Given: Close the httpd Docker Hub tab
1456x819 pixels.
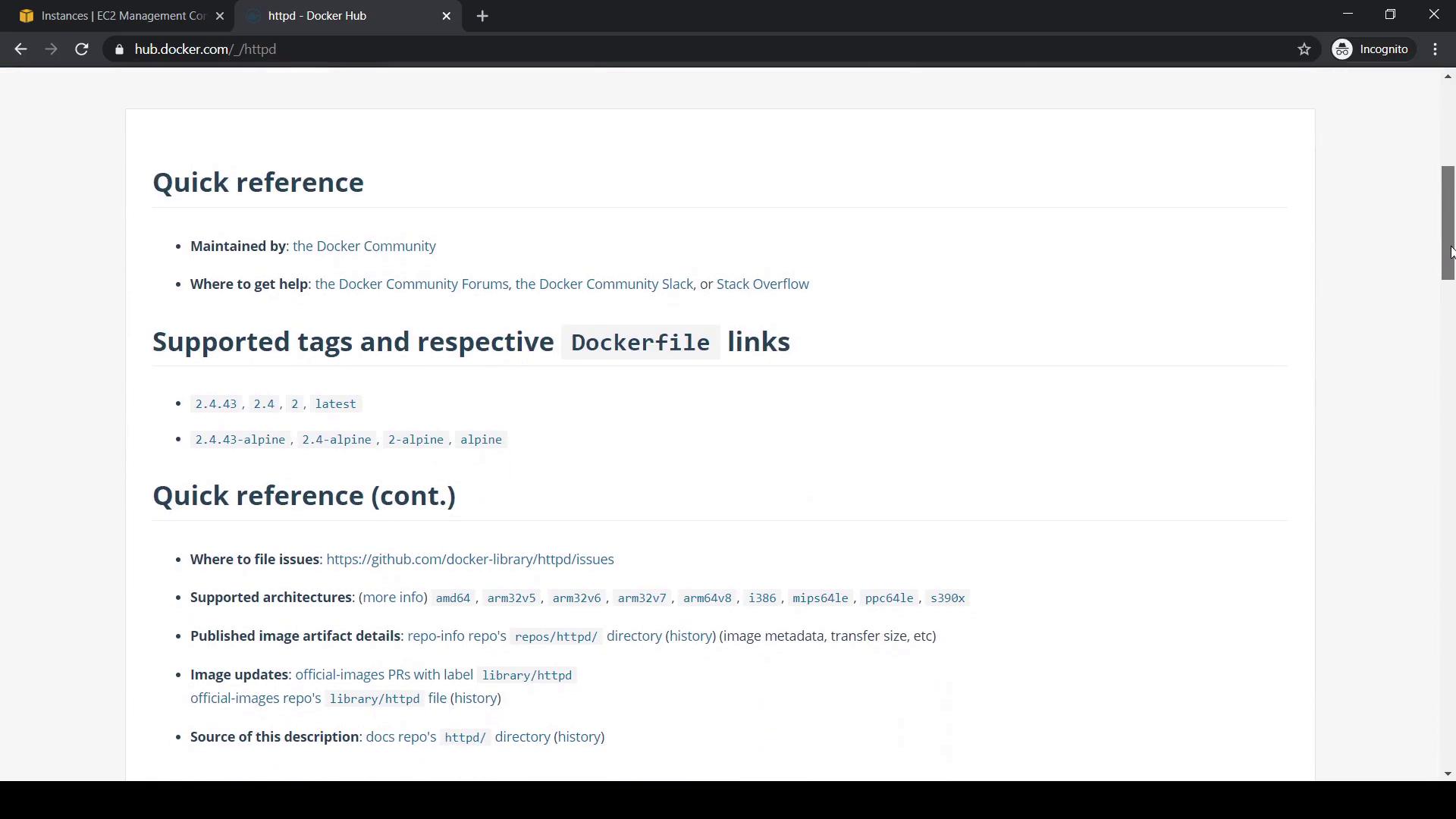Looking at the screenshot, I should (x=447, y=16).
